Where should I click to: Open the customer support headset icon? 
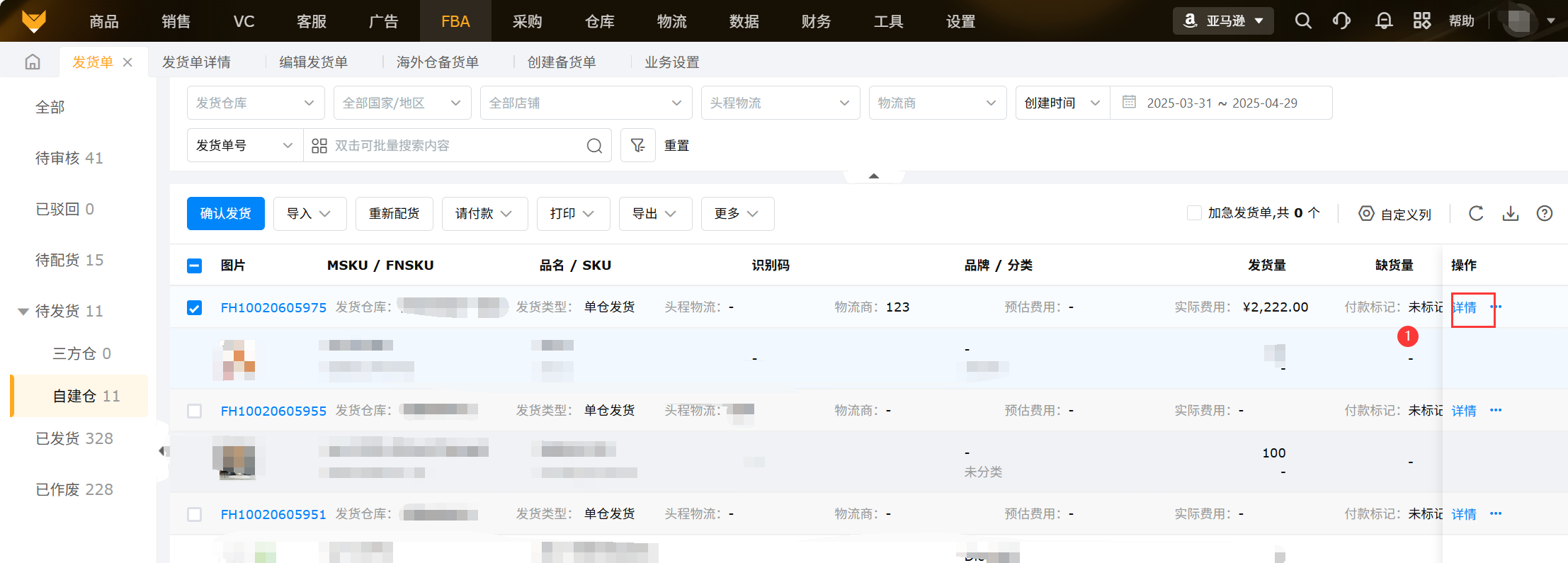click(1341, 21)
